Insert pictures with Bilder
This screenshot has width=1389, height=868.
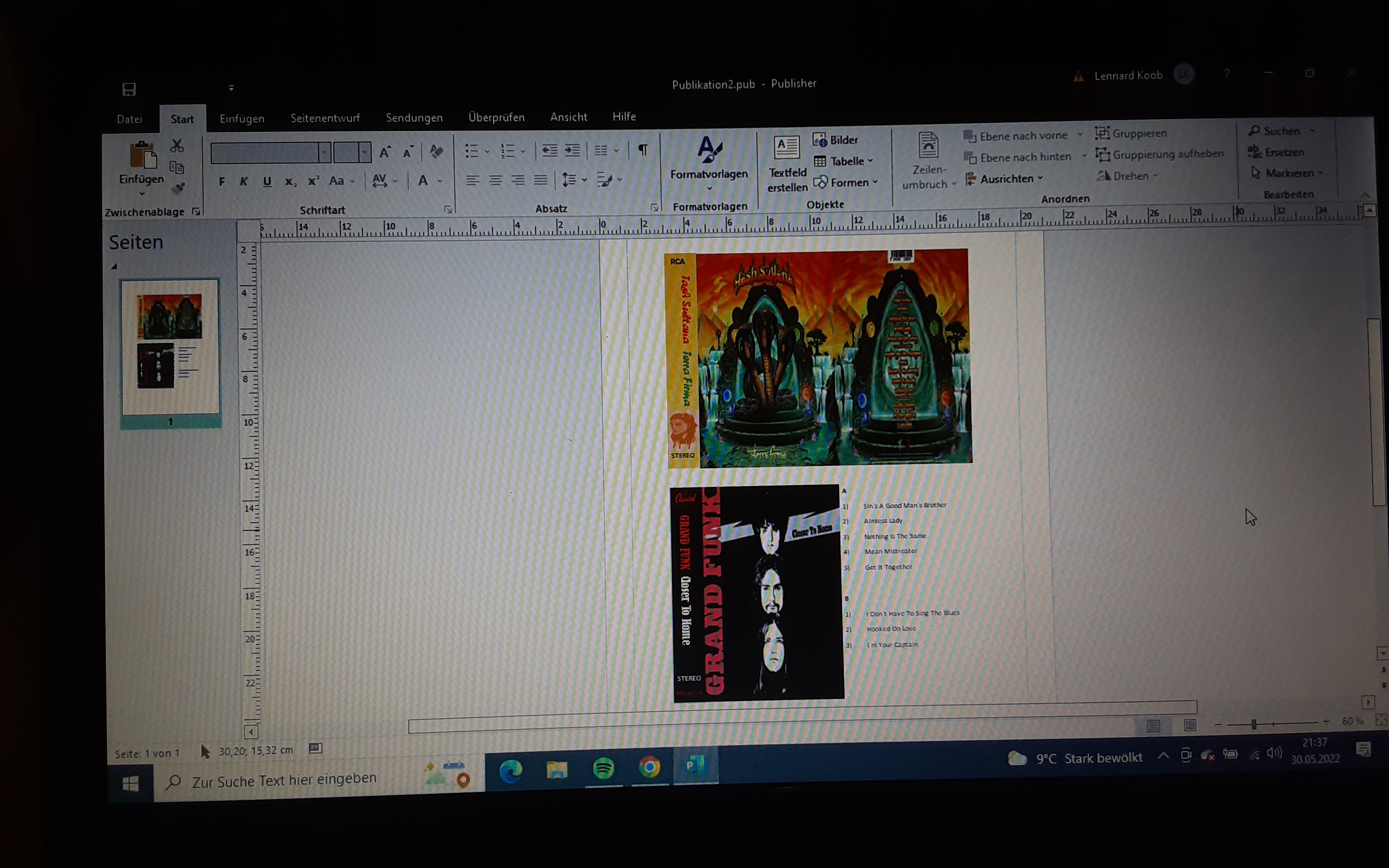pos(835,140)
